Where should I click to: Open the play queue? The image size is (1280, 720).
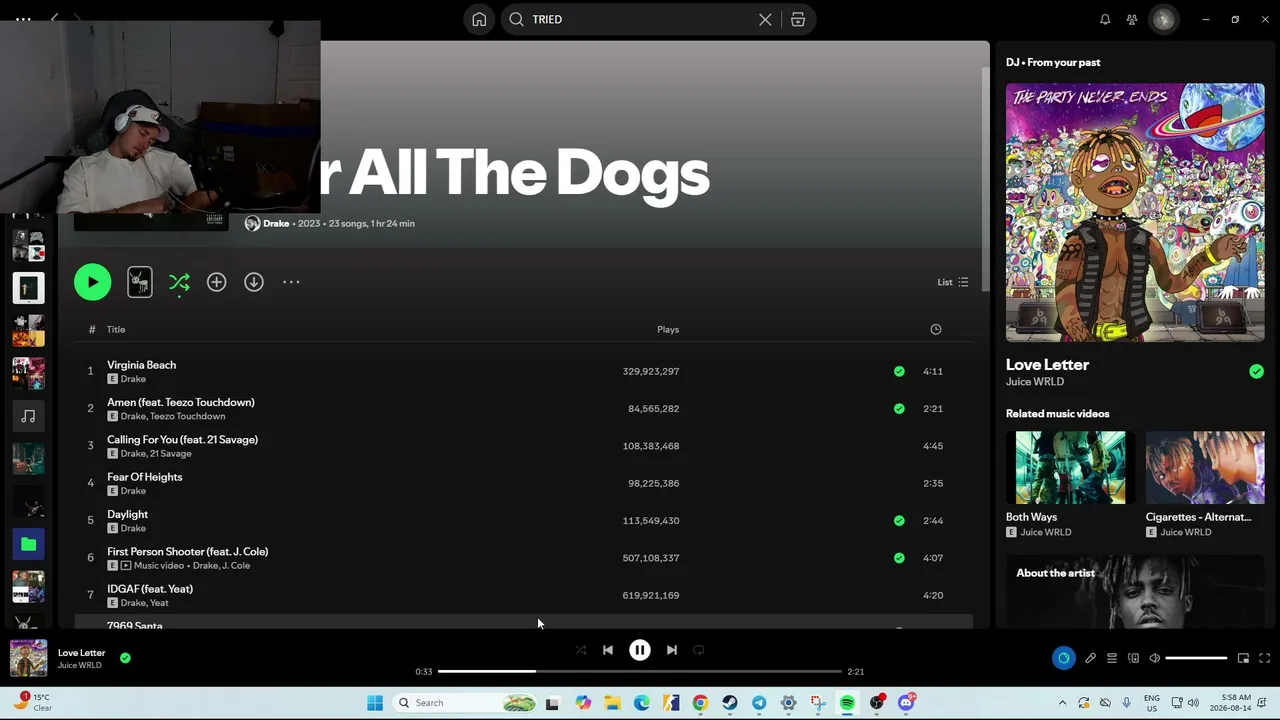coord(1112,658)
